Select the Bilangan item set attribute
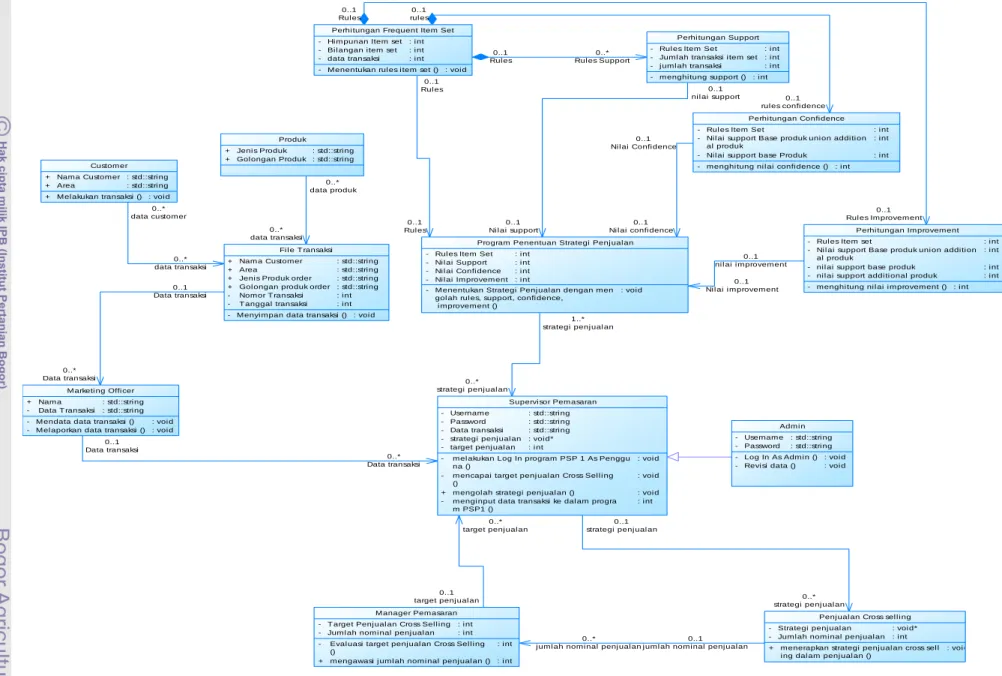This screenshot has height=676, width=1002. coord(362,50)
